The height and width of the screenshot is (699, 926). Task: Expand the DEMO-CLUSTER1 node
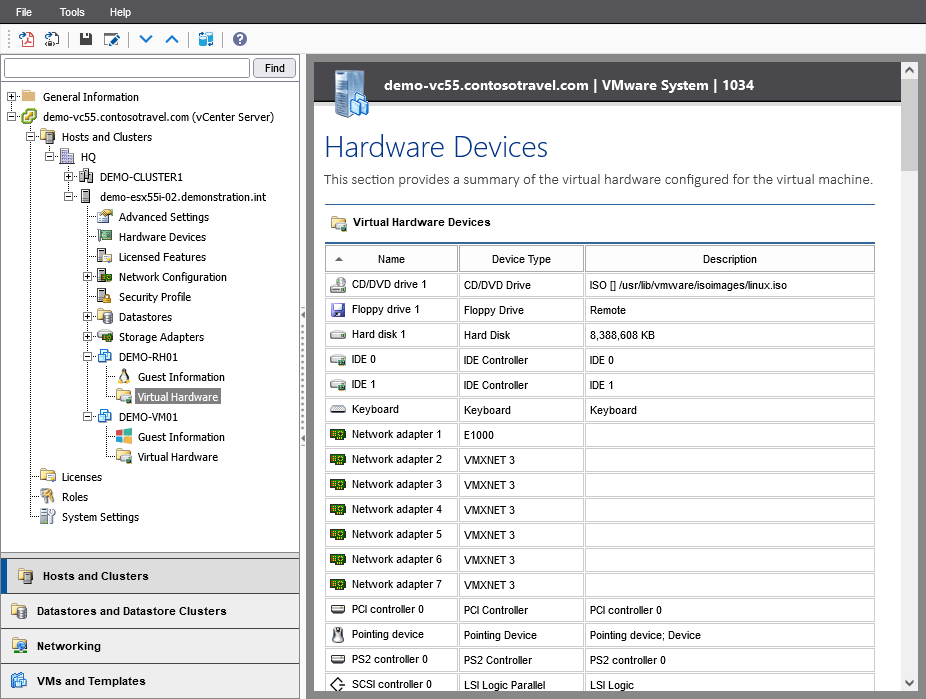pyautogui.click(x=69, y=176)
